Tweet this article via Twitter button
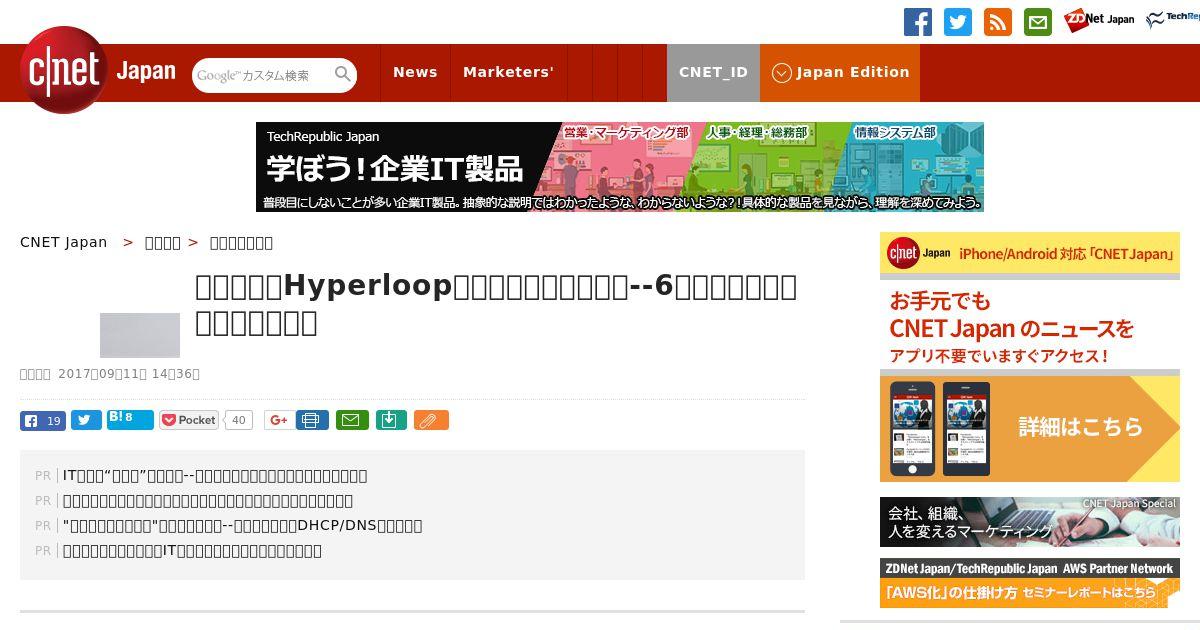1200x630 pixels. coord(86,420)
